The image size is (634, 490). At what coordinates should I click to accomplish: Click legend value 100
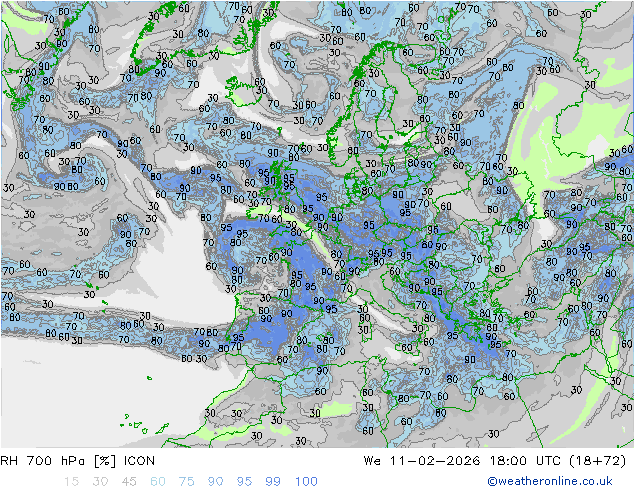point(306,482)
